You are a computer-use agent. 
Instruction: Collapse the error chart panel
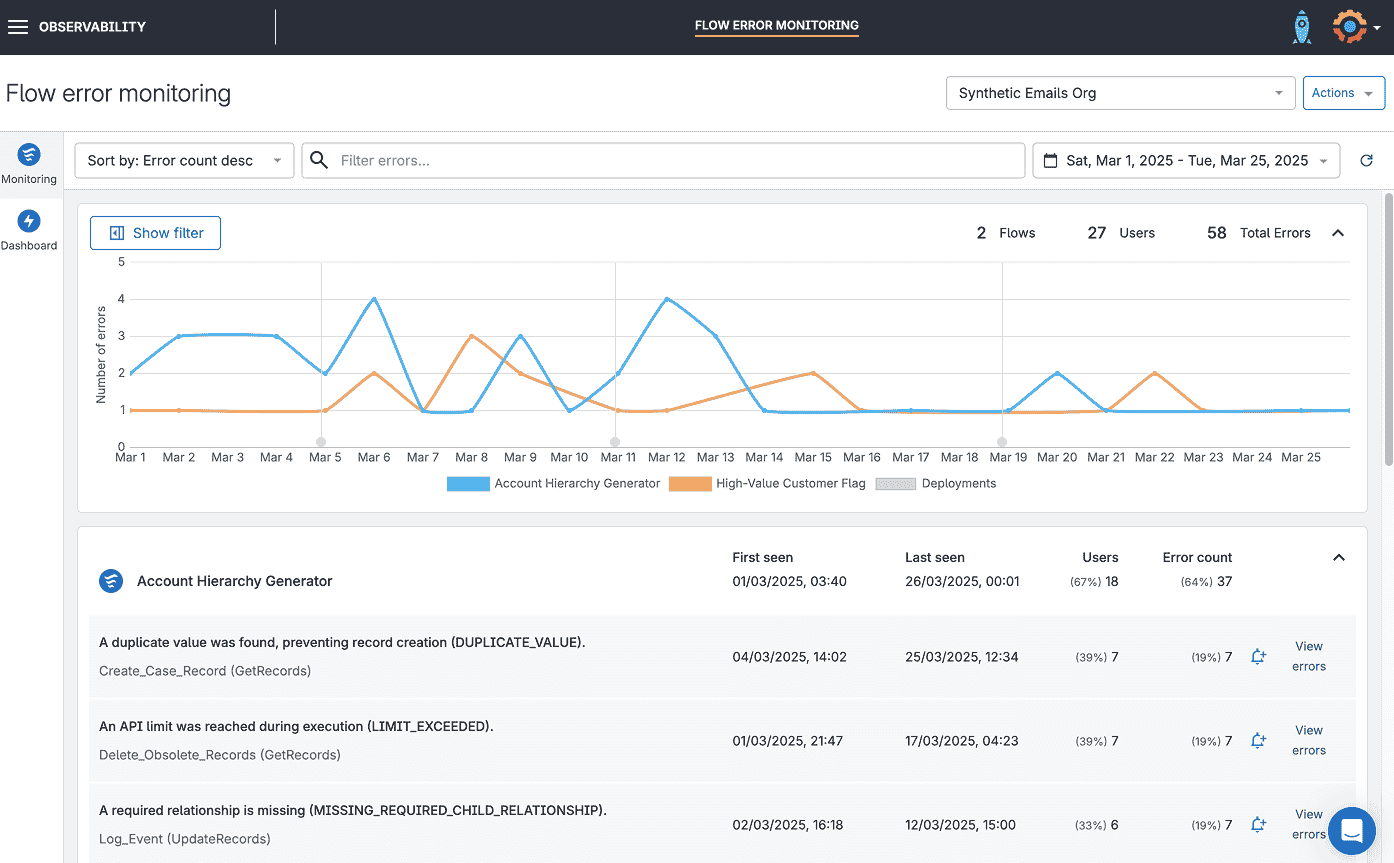1338,233
